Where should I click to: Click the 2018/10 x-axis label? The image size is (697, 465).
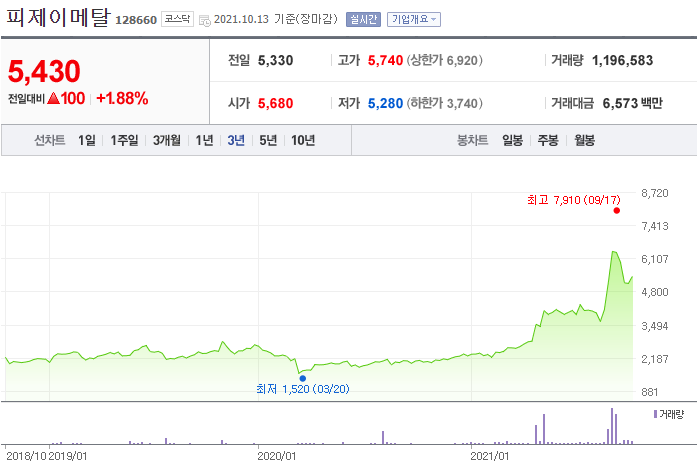pyautogui.click(x=26, y=456)
